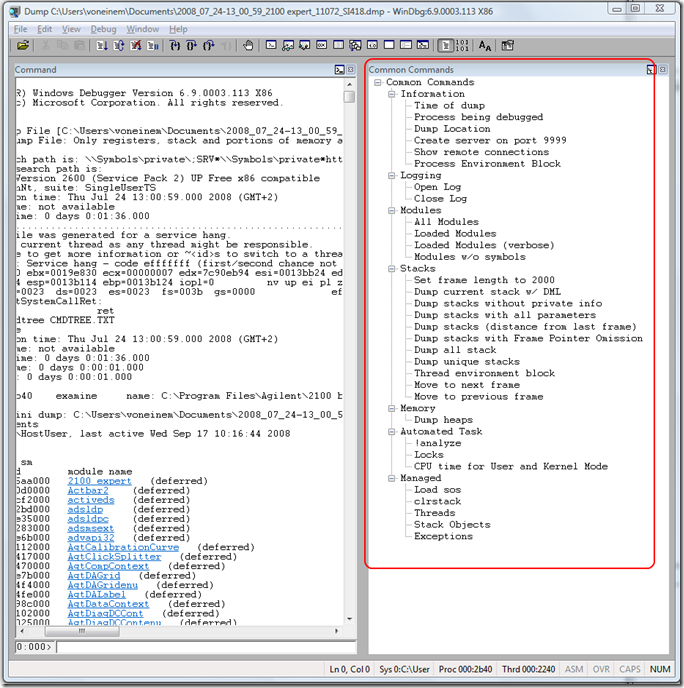Screen dimensions: 684x688
Task: Enable Source mode on toggle
Action: coord(446,45)
